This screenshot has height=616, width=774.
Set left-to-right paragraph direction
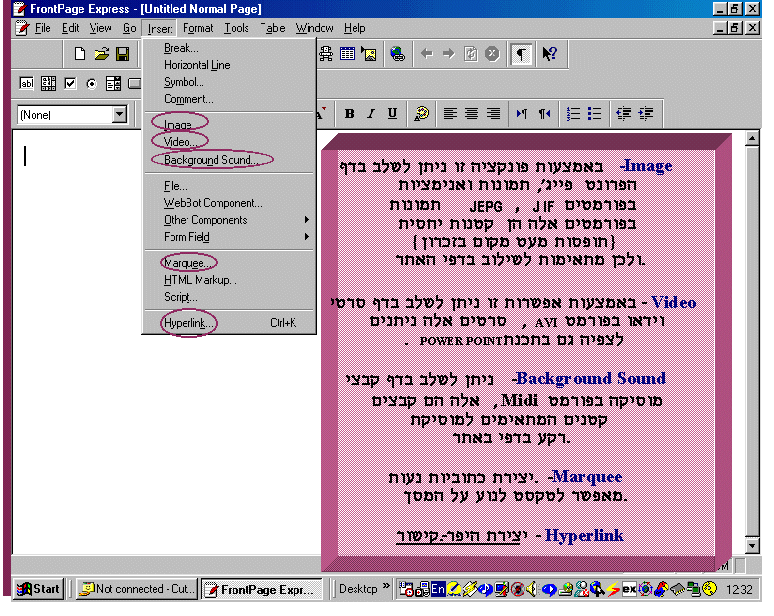(x=522, y=114)
